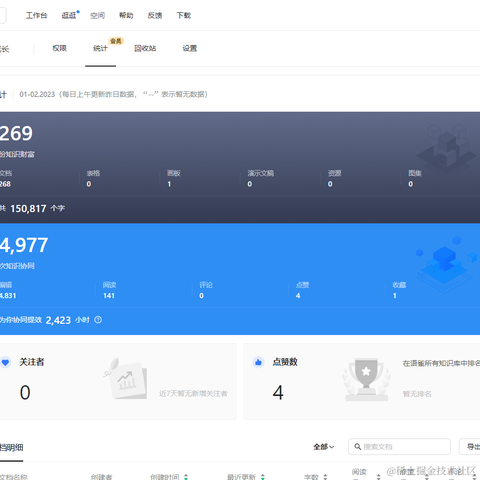Click the 评论 statistic label

[x=206, y=285]
